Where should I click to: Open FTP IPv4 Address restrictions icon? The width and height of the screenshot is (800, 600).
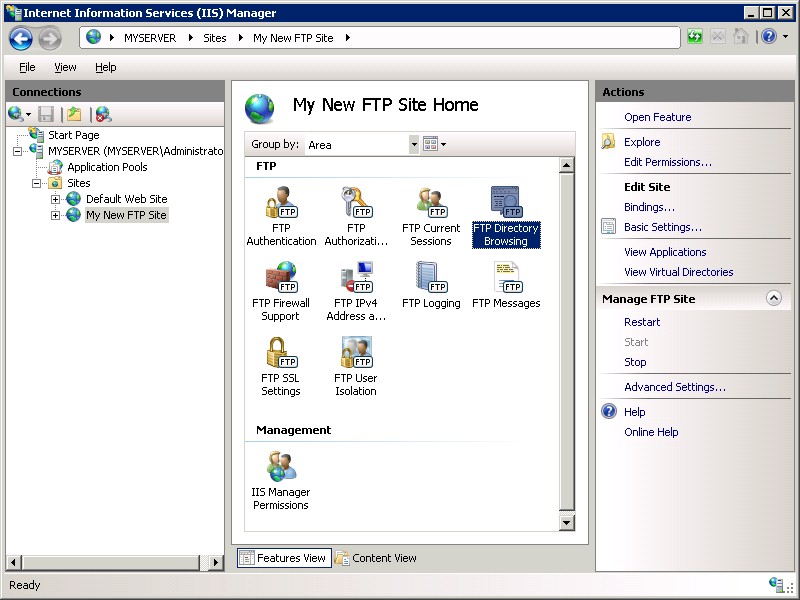[x=356, y=277]
